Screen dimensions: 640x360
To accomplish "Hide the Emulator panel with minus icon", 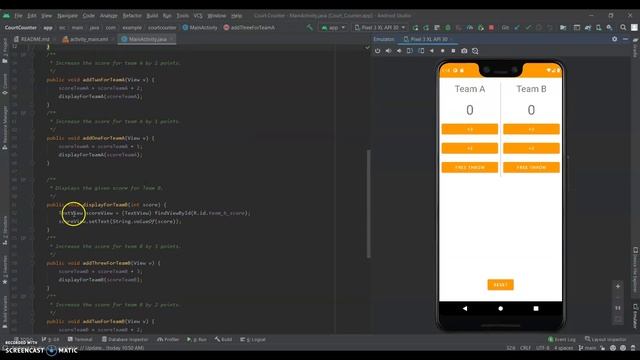I will pyautogui.click(x=625, y=39).
